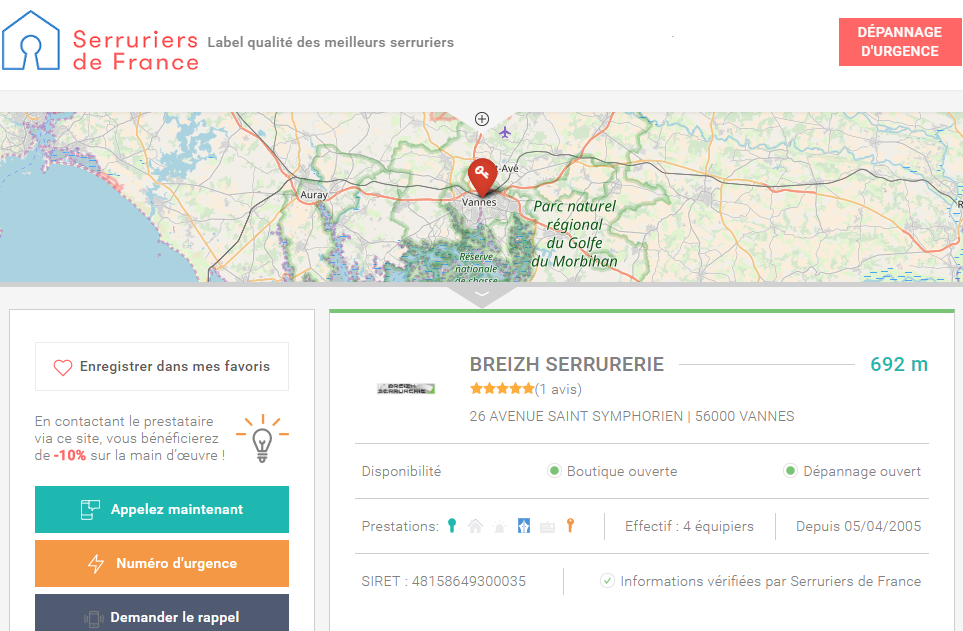The width and height of the screenshot is (963, 631).
Task: Click the Boutique ouverte green status indicator
Action: (x=554, y=471)
